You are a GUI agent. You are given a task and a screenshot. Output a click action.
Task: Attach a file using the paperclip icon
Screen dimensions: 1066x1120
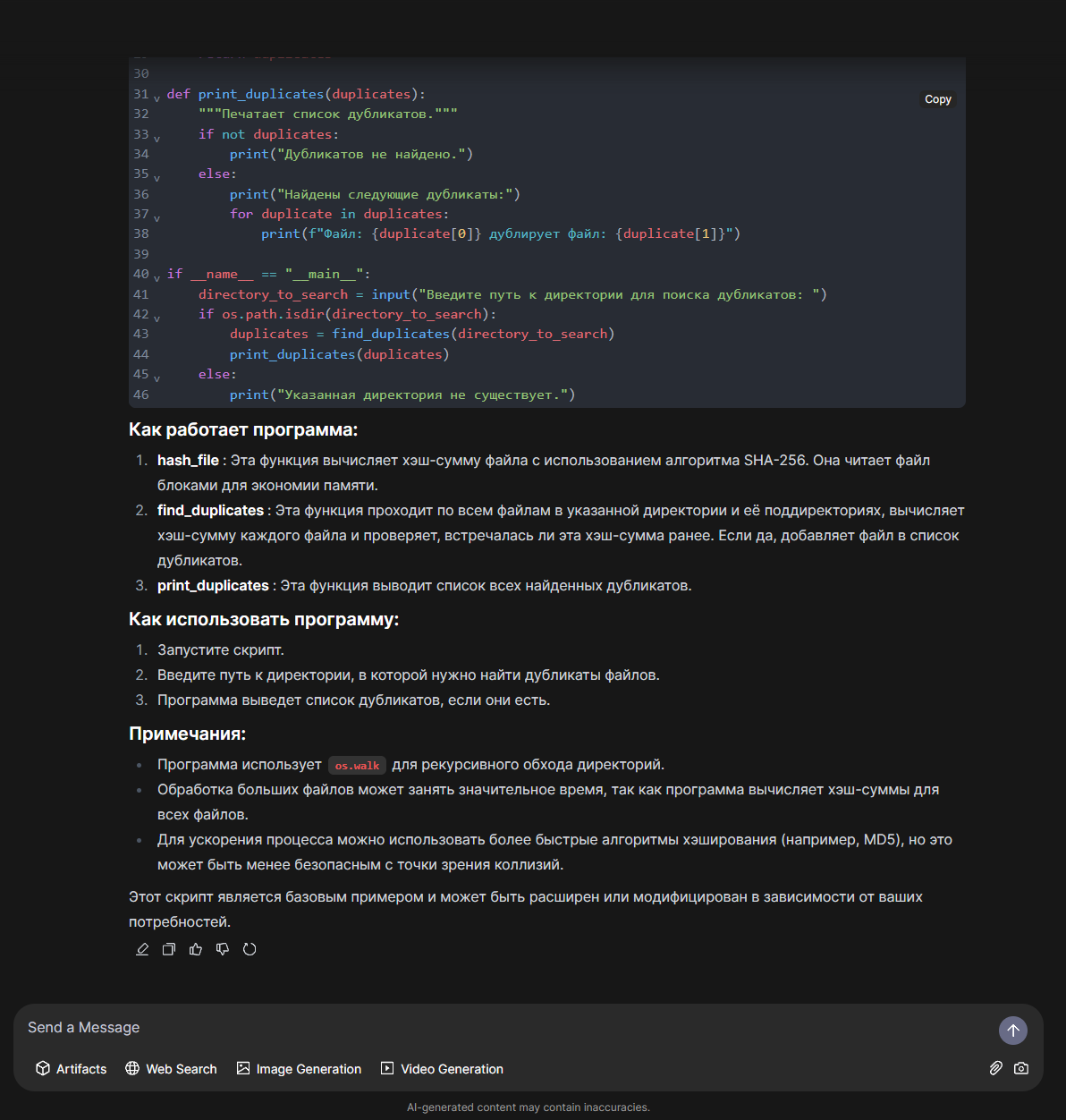[995, 1068]
